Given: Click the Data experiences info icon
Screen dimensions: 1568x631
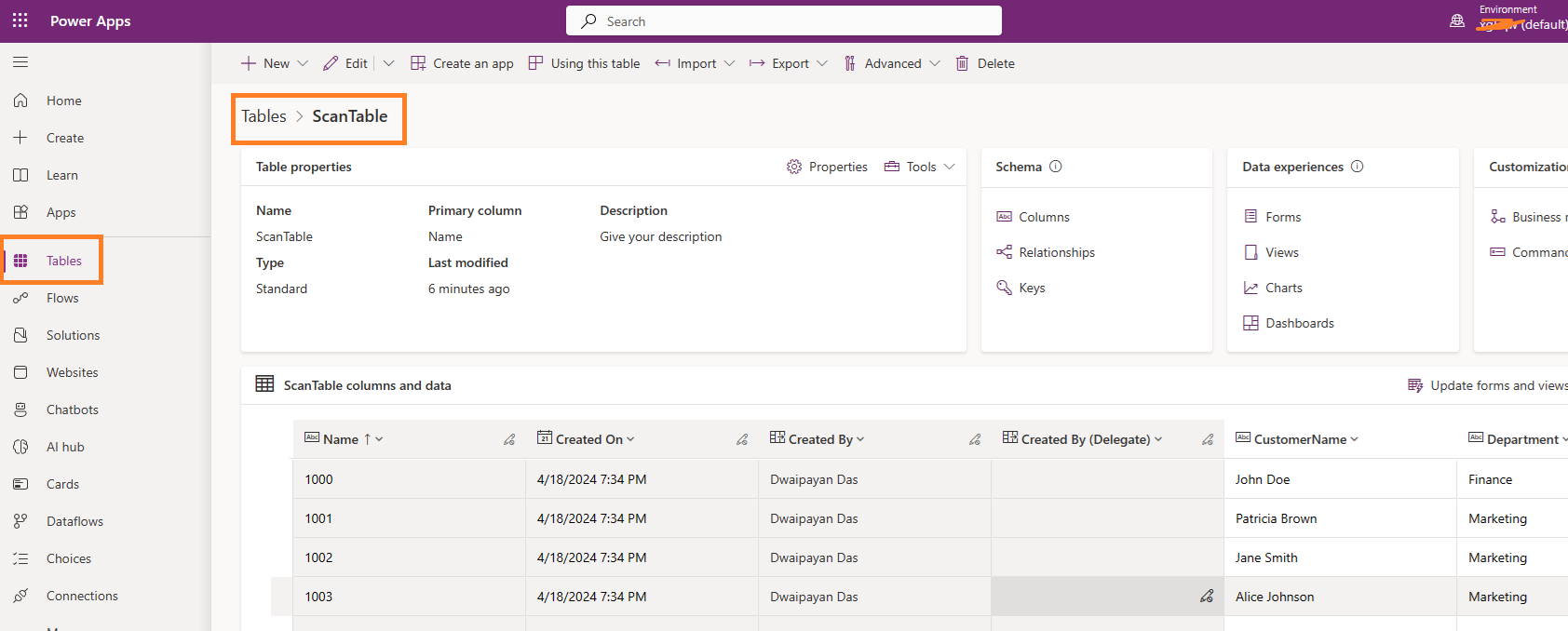Looking at the screenshot, I should coord(1358,167).
